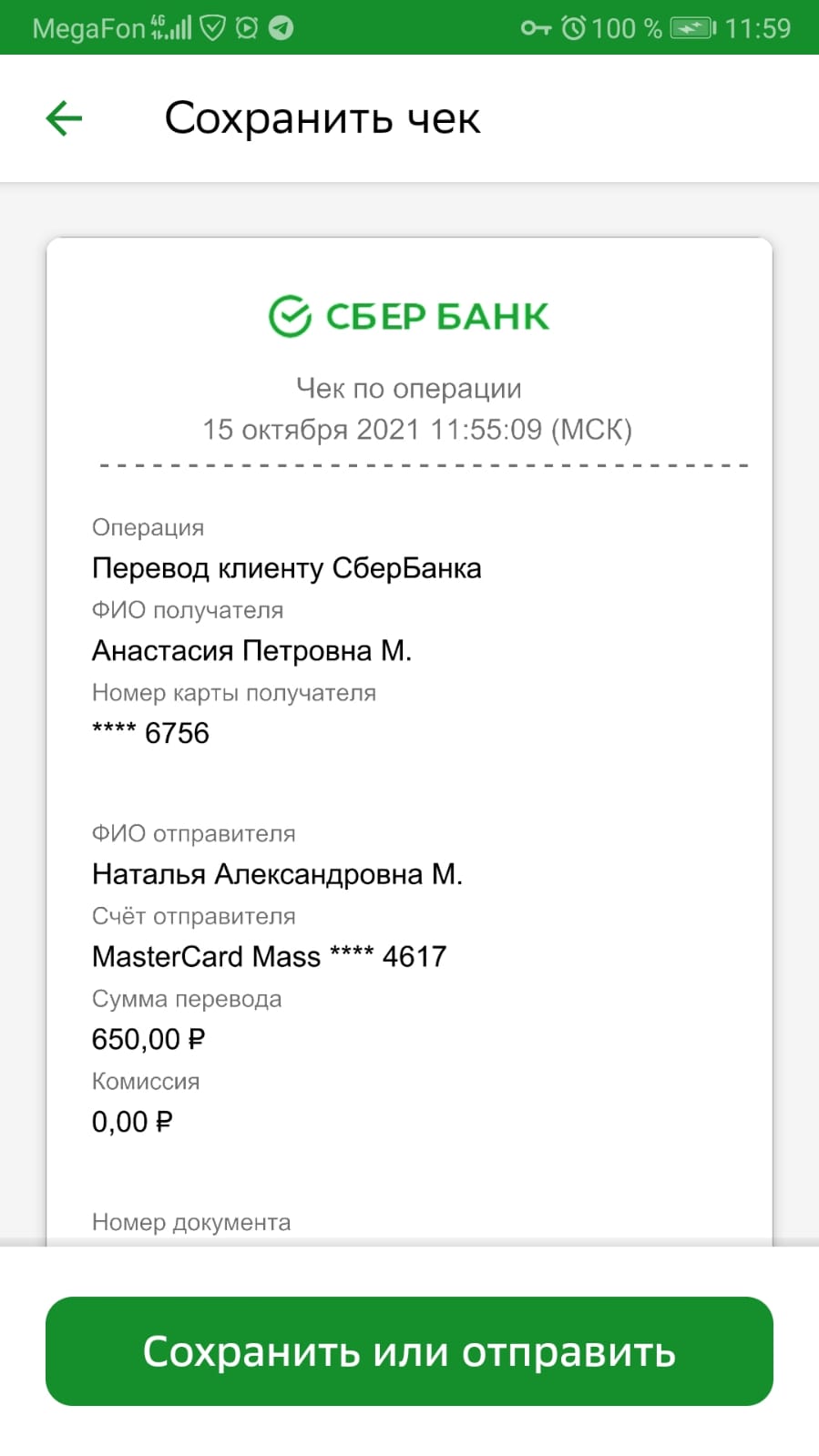This screenshot has width=819, height=1456.
Task: Tap the SberBank checkmark logo
Action: click(x=291, y=317)
